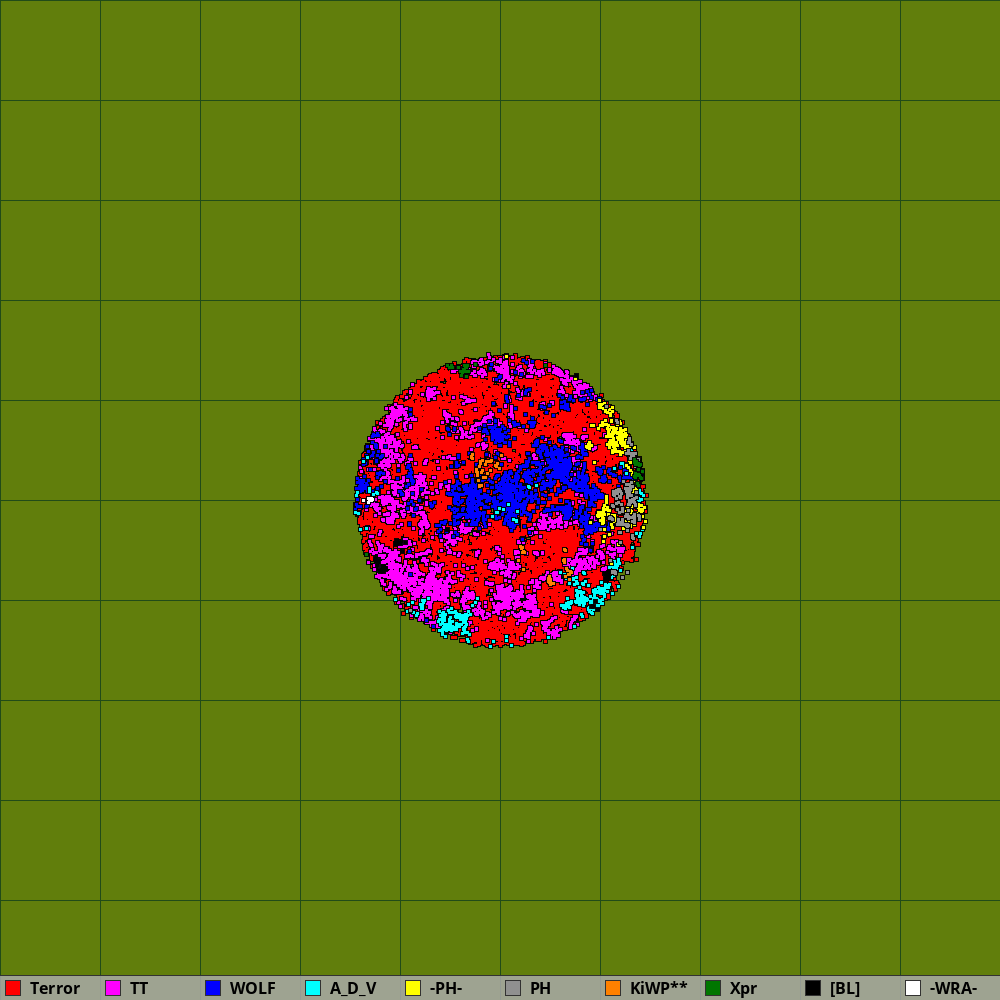
Task: Pick the green Xpr legend swatch
Action: click(713, 988)
